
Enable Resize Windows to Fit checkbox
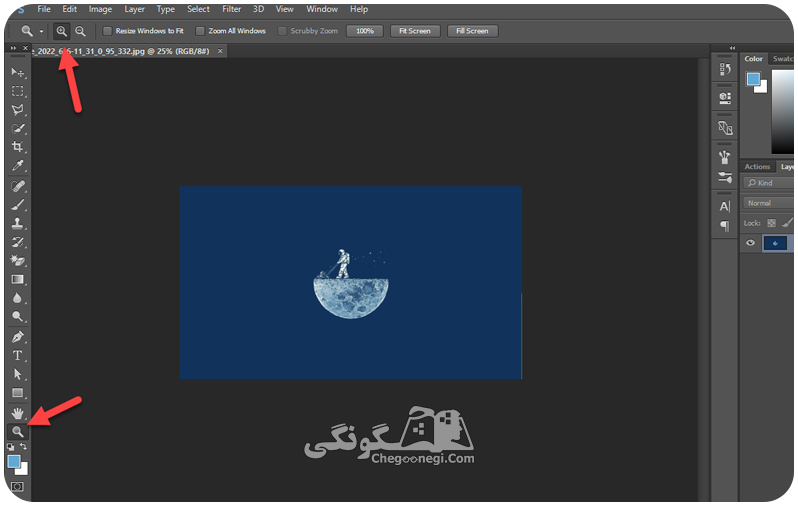point(107,31)
